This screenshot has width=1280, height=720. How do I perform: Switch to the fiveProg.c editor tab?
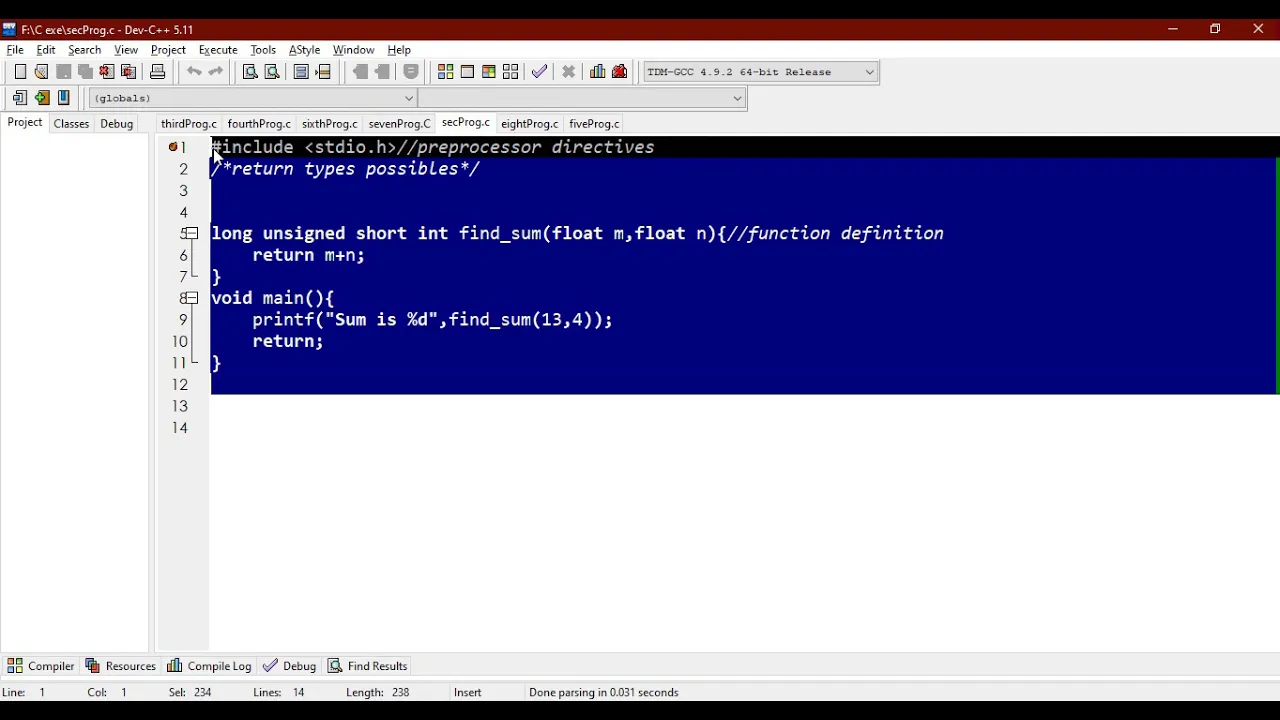tap(594, 124)
